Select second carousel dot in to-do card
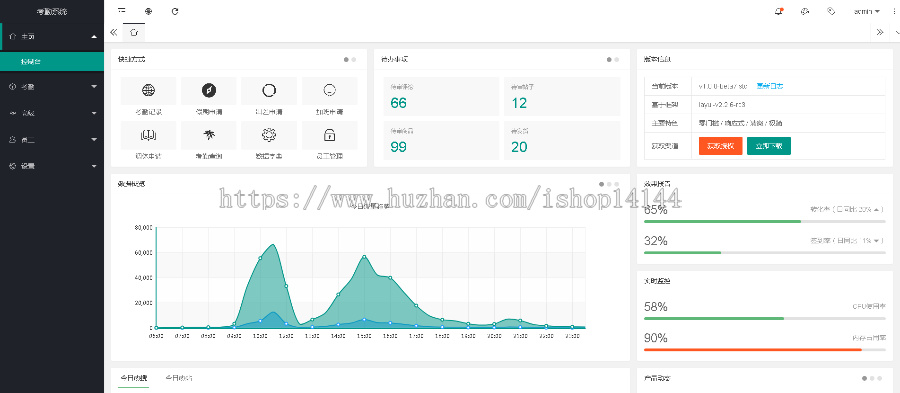900x393 pixels. pos(616,59)
